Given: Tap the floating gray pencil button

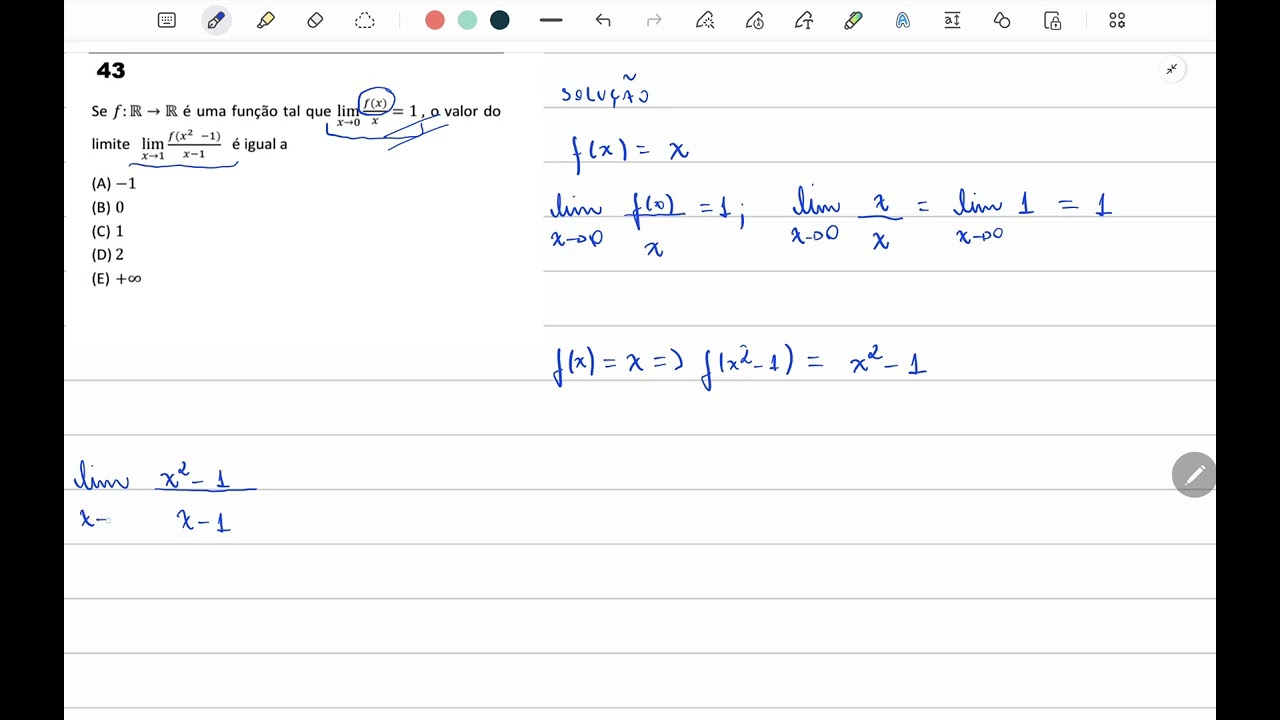Looking at the screenshot, I should click(x=1194, y=475).
